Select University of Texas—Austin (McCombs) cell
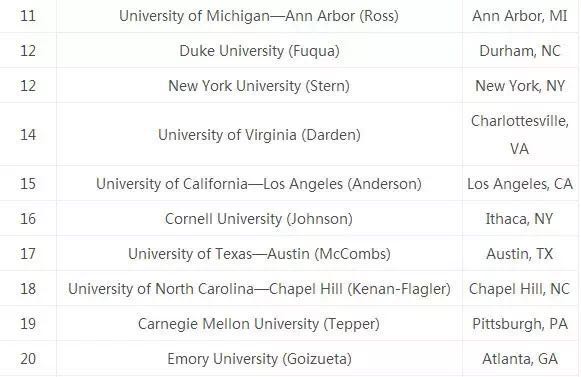 coord(259,254)
